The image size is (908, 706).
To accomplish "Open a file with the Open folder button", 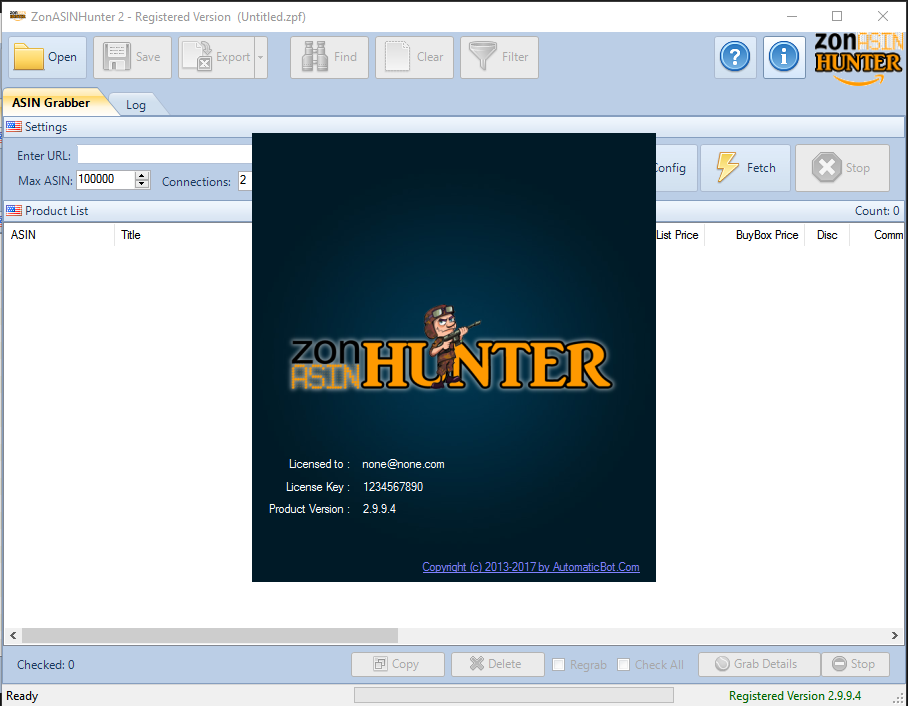I will pos(47,57).
